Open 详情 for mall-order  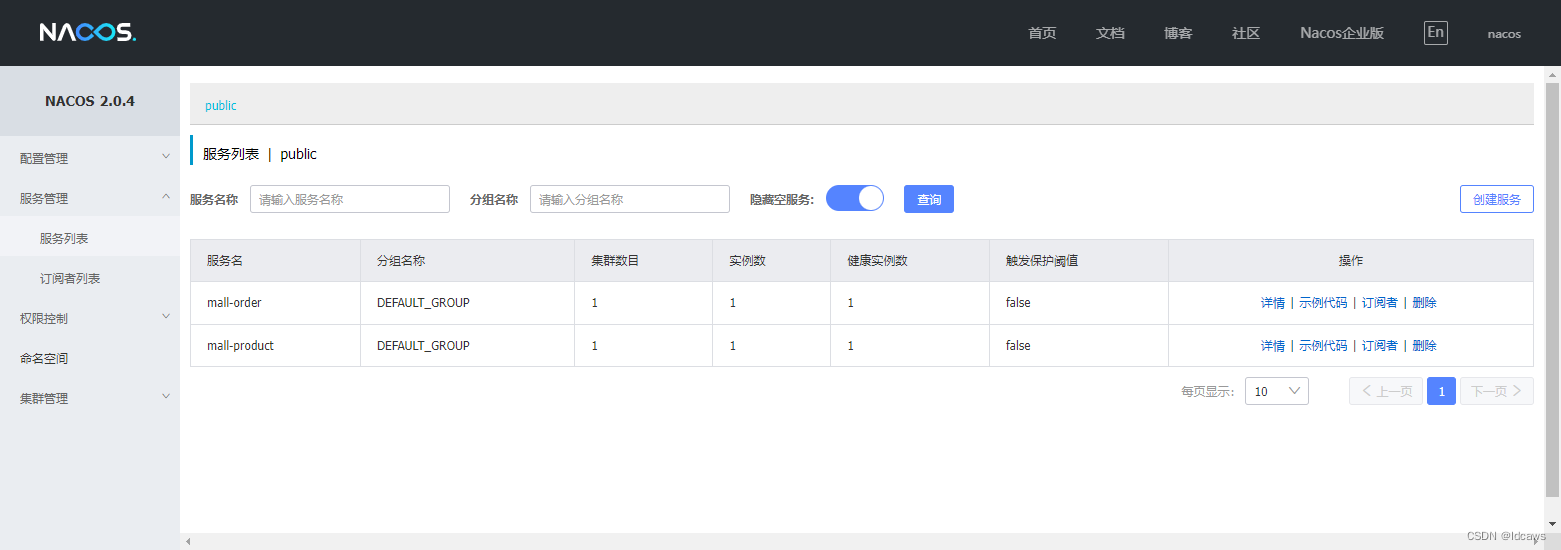point(1273,303)
